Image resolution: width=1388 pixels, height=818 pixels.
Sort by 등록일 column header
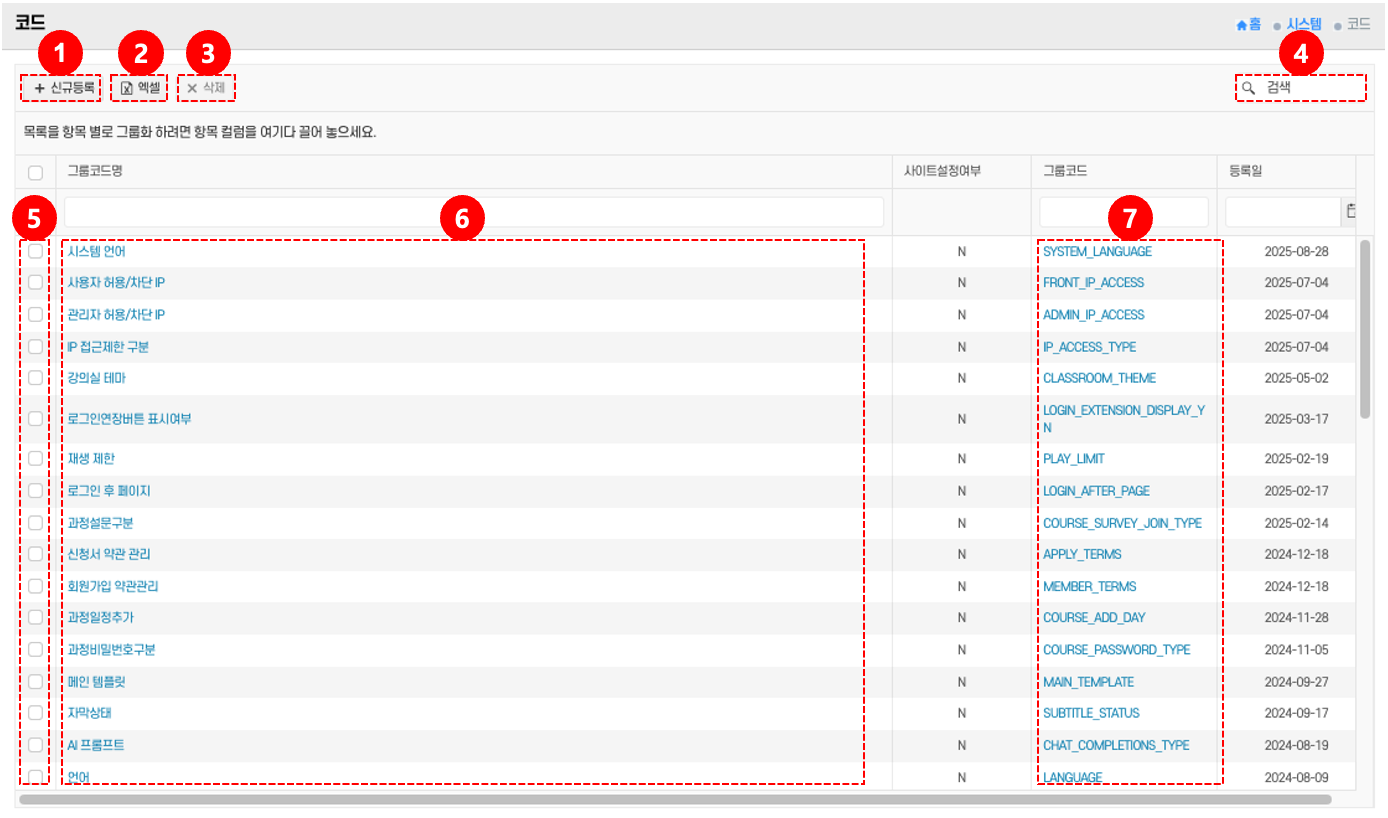pos(1245,171)
